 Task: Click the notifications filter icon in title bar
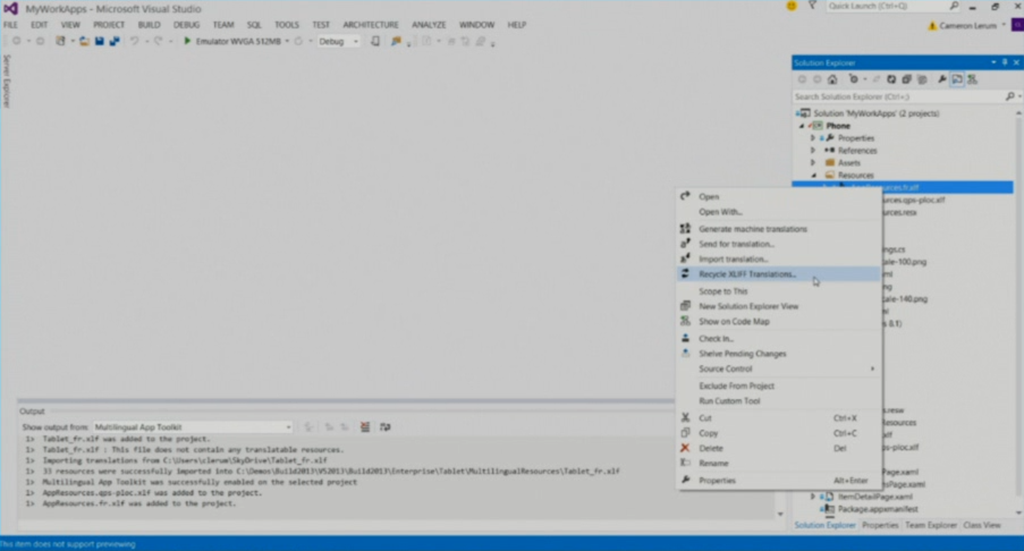click(x=812, y=6)
